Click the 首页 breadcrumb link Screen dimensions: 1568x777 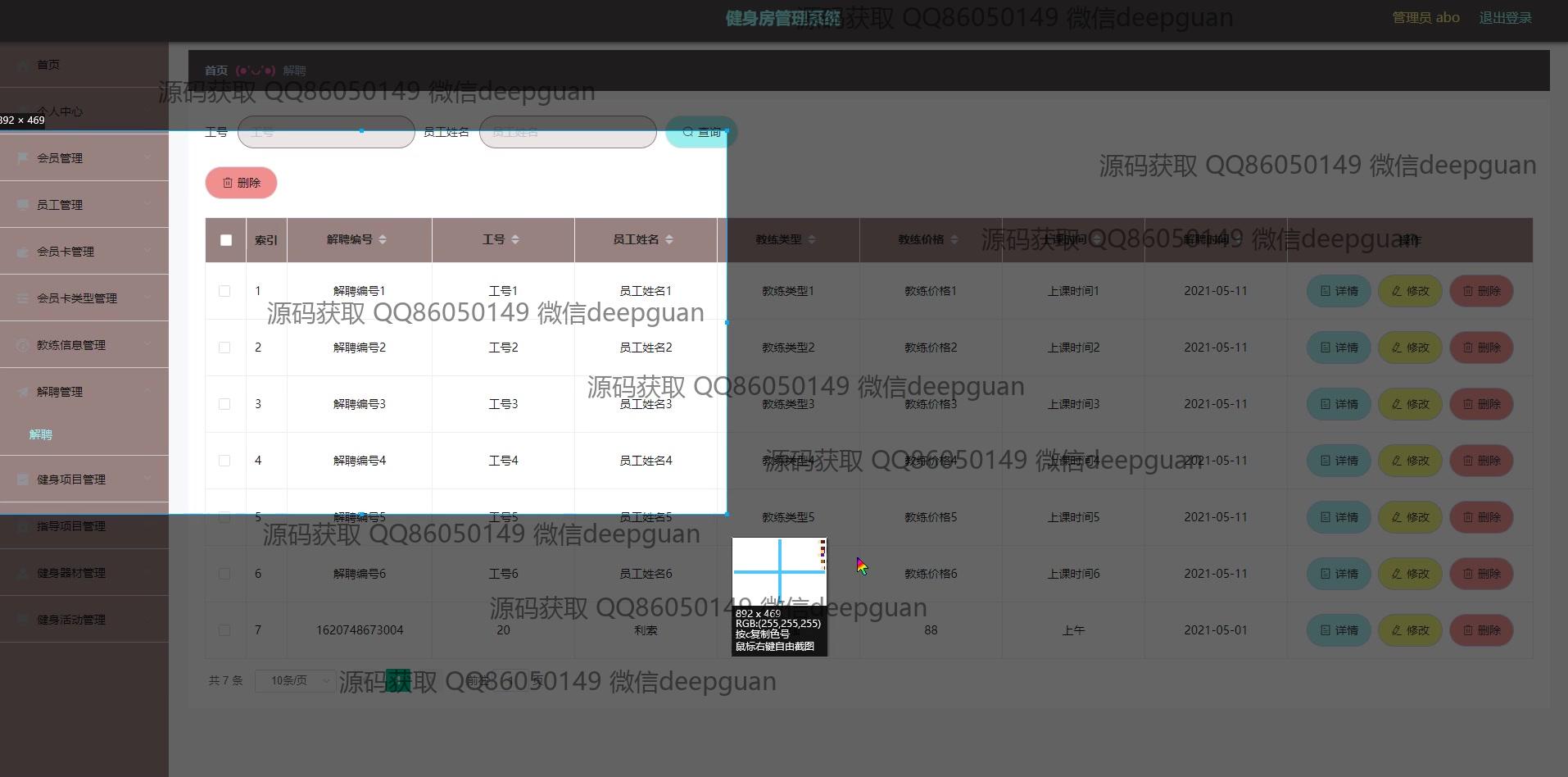coord(216,70)
